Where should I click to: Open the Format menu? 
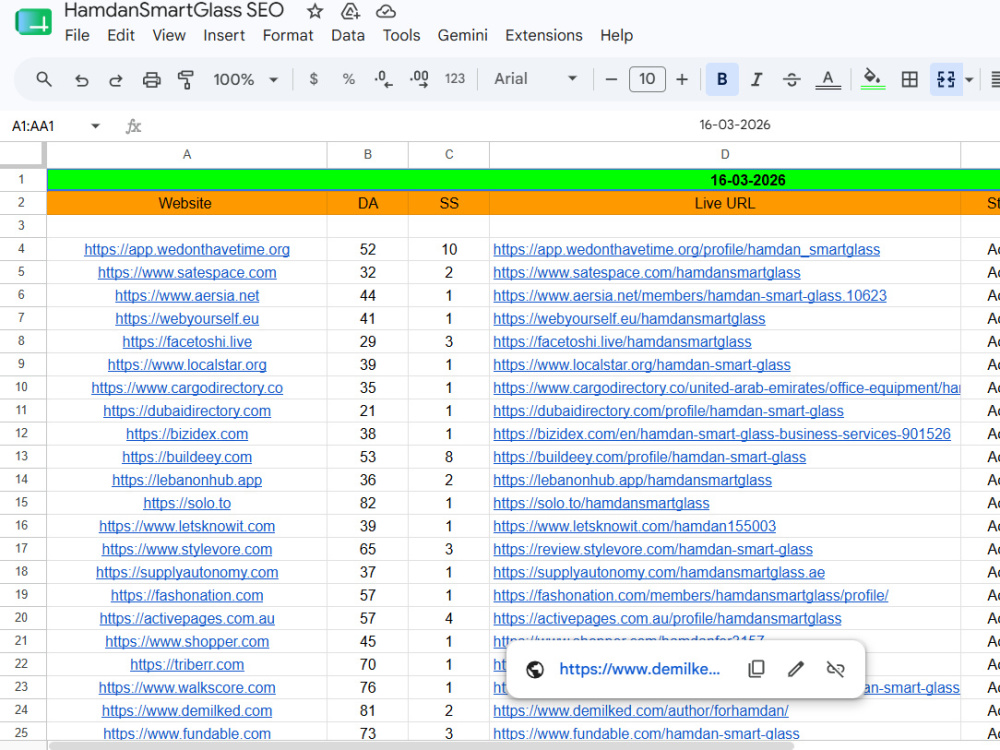tap(288, 35)
